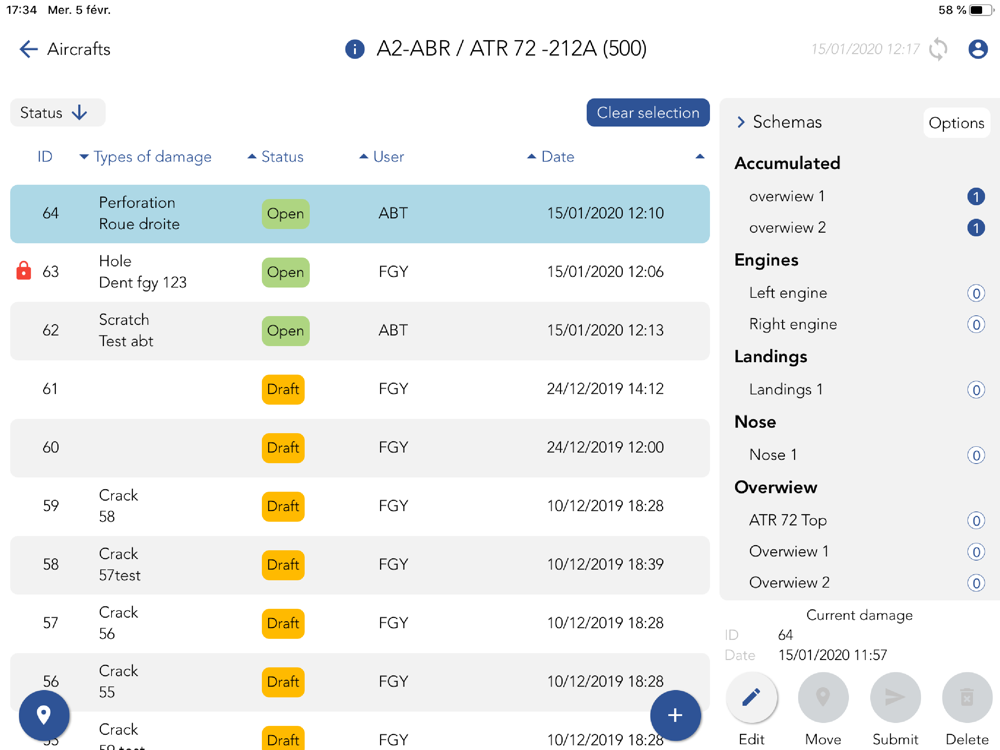Clear selection button
The width and height of the screenshot is (1000, 750).
[648, 113]
